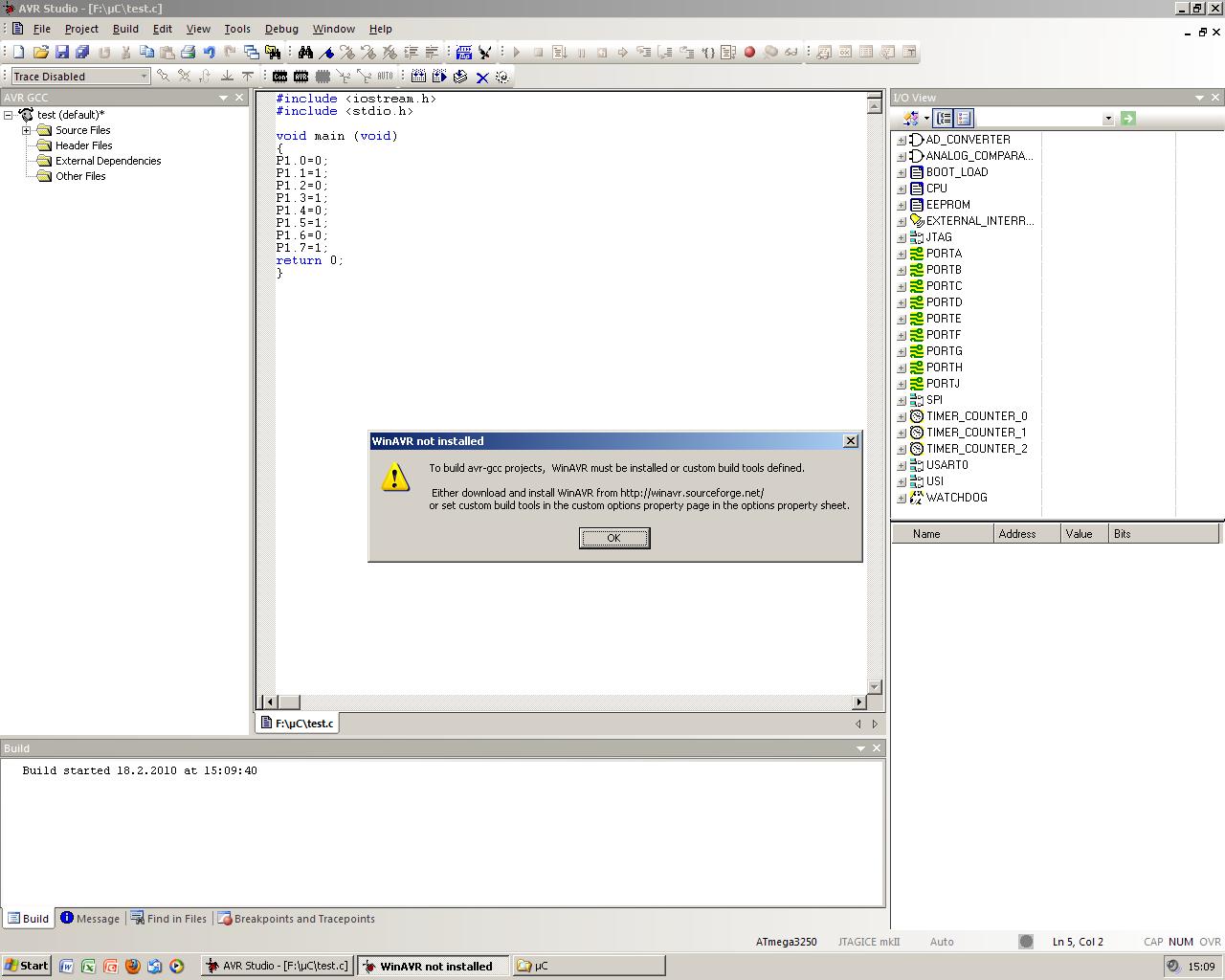The image size is (1225, 980).
Task: Click the Firefox quick launch icon
Action: 132,966
